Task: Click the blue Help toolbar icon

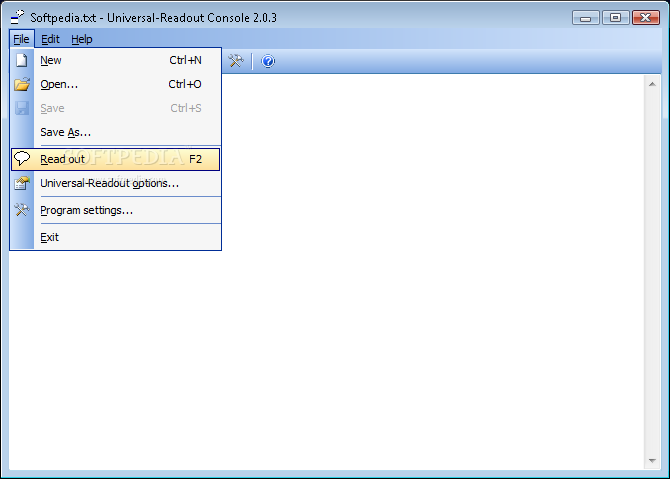Action: coord(268,61)
